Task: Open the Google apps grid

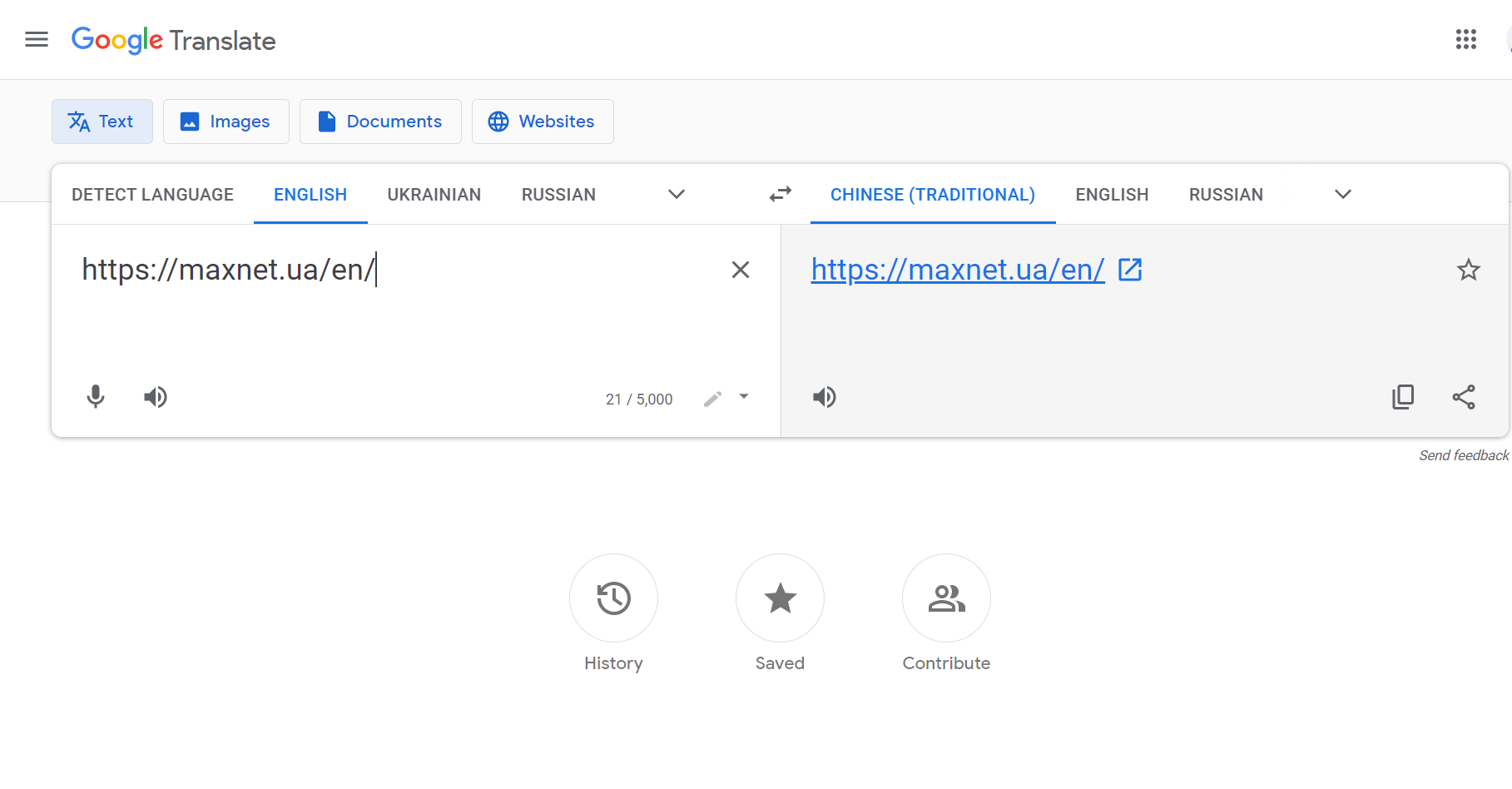Action: [1465, 39]
